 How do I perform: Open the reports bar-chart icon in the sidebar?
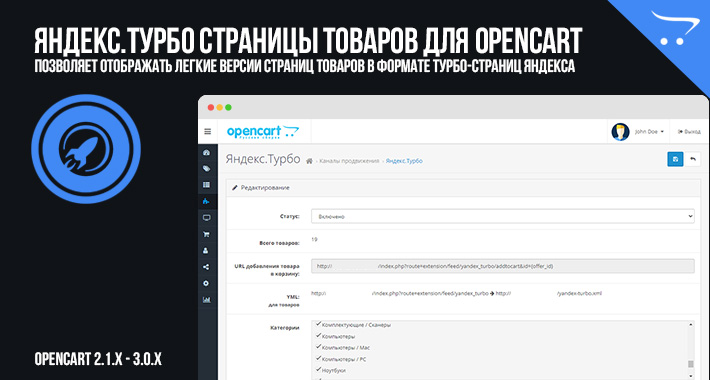207,299
